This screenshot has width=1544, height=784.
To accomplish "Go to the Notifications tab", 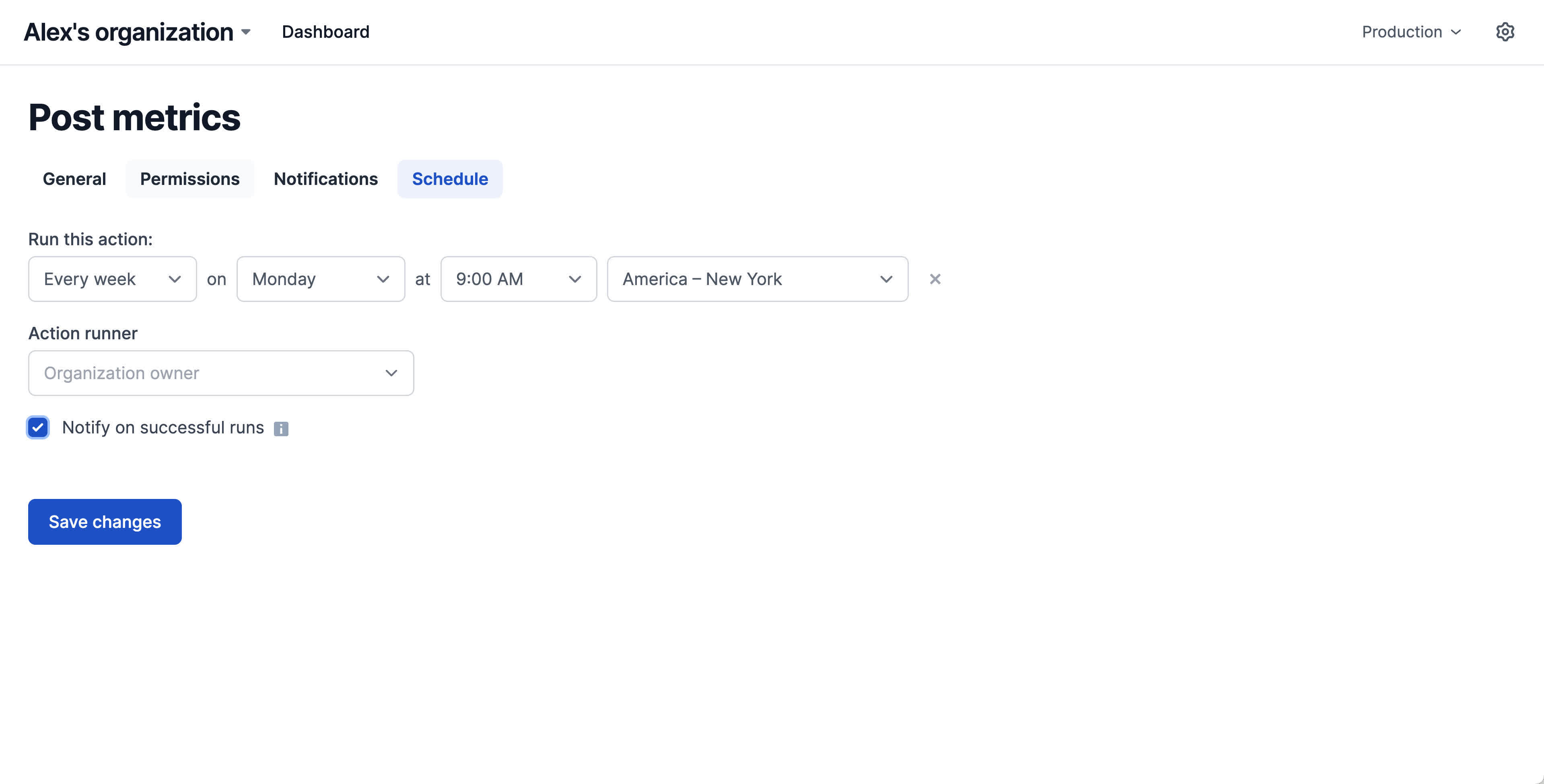I will pyautogui.click(x=325, y=179).
